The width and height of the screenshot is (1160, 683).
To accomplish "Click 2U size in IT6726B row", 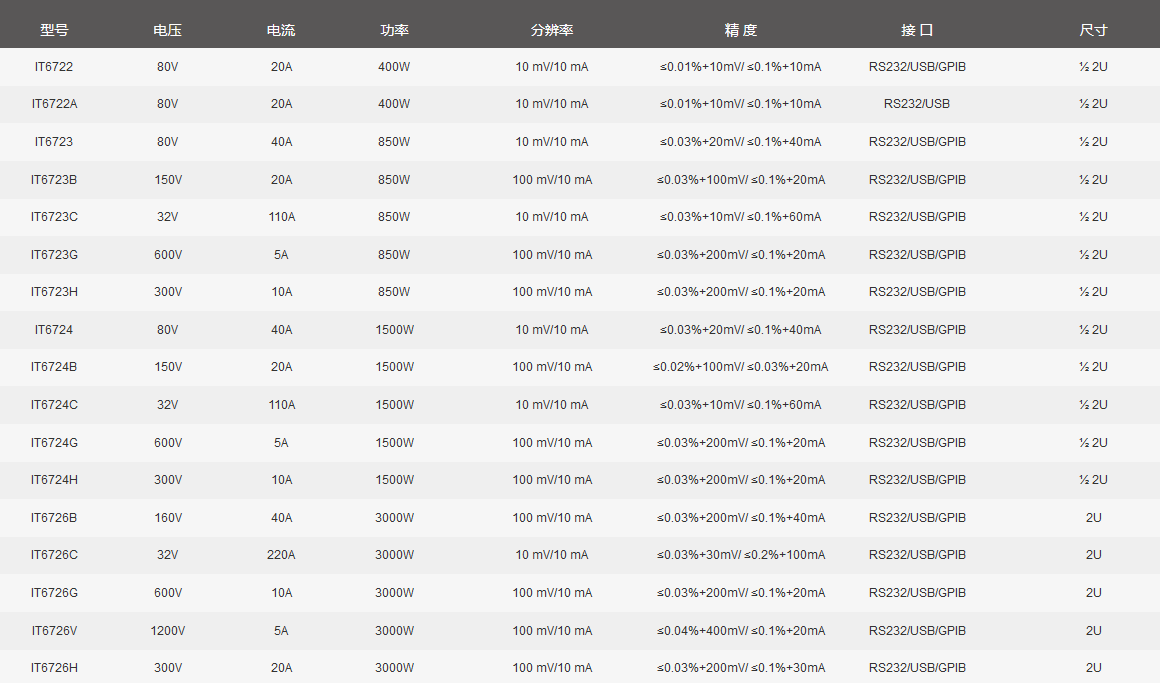I will (1093, 517).
